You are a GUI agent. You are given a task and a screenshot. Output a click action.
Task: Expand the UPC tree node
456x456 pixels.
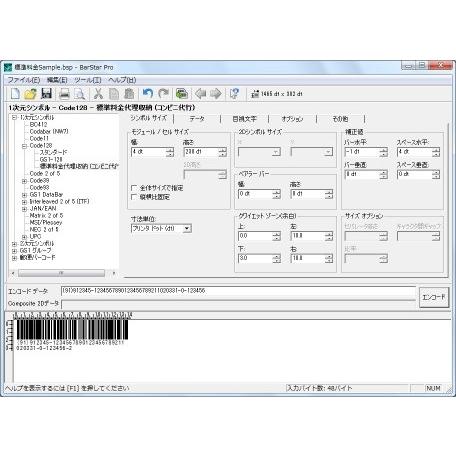click(24, 237)
